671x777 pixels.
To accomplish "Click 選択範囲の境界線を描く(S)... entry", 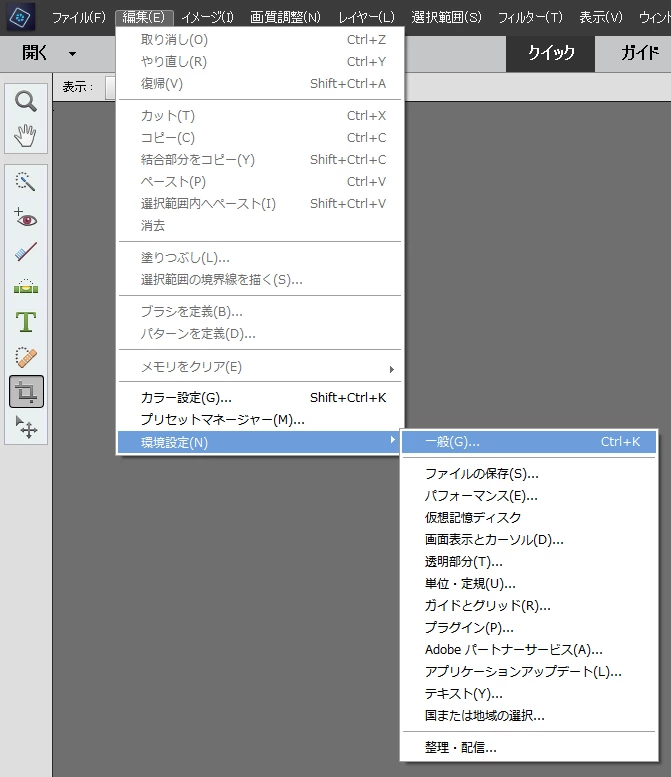I will point(260,279).
